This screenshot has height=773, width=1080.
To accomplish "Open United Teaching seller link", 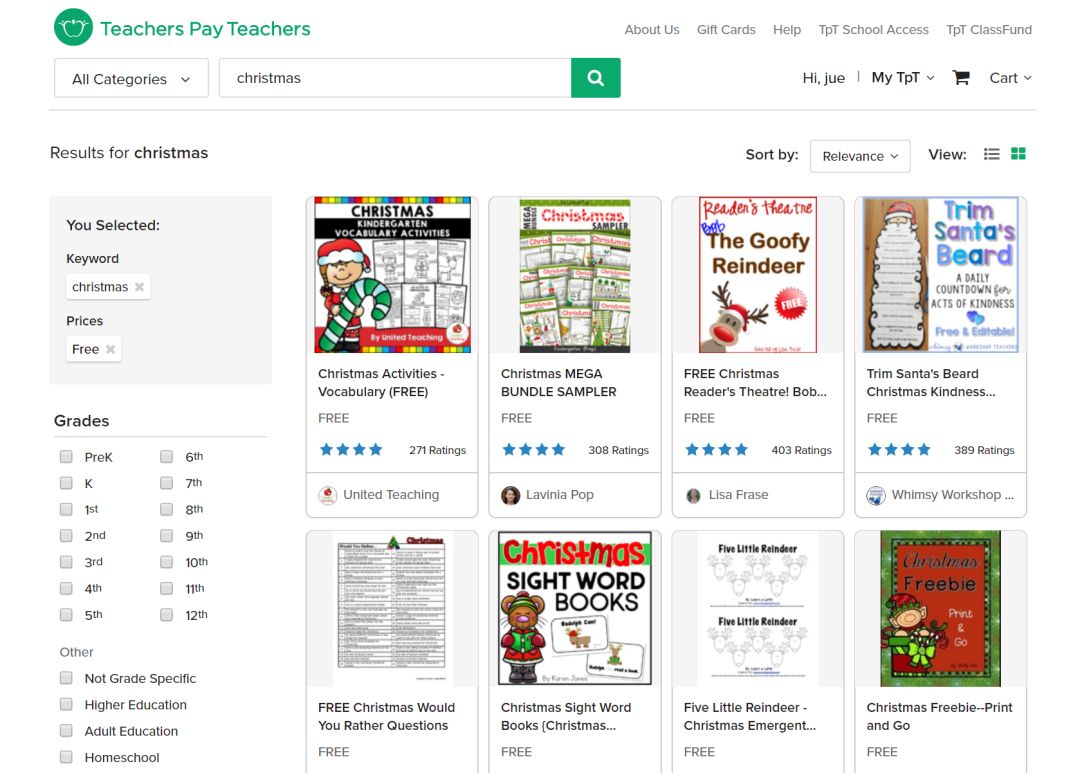I will click(391, 495).
